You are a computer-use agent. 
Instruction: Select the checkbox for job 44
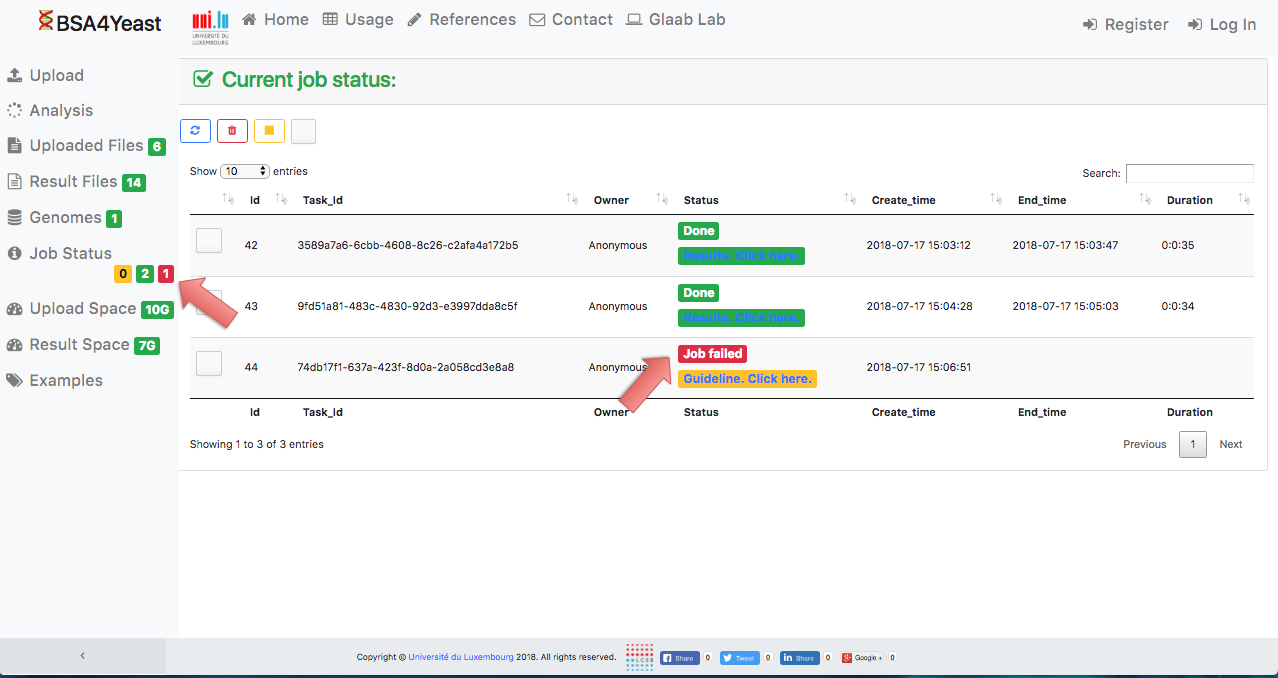pos(209,363)
